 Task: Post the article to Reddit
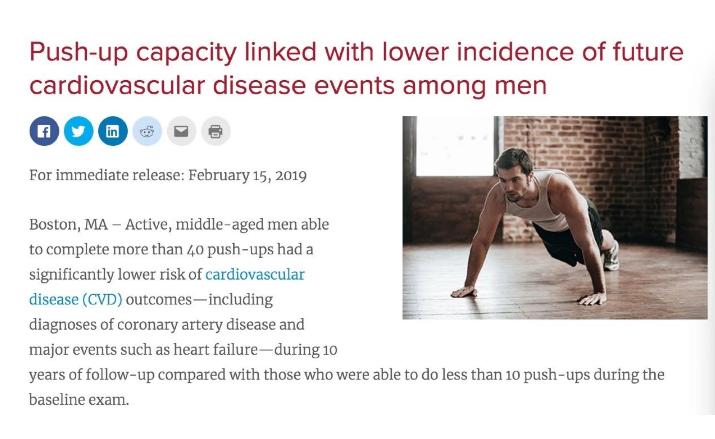click(x=147, y=131)
